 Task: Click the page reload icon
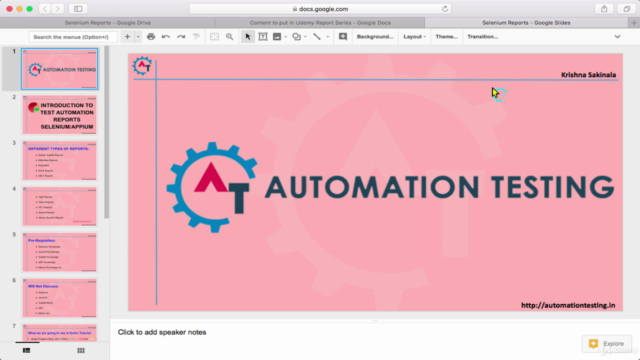[445, 9]
